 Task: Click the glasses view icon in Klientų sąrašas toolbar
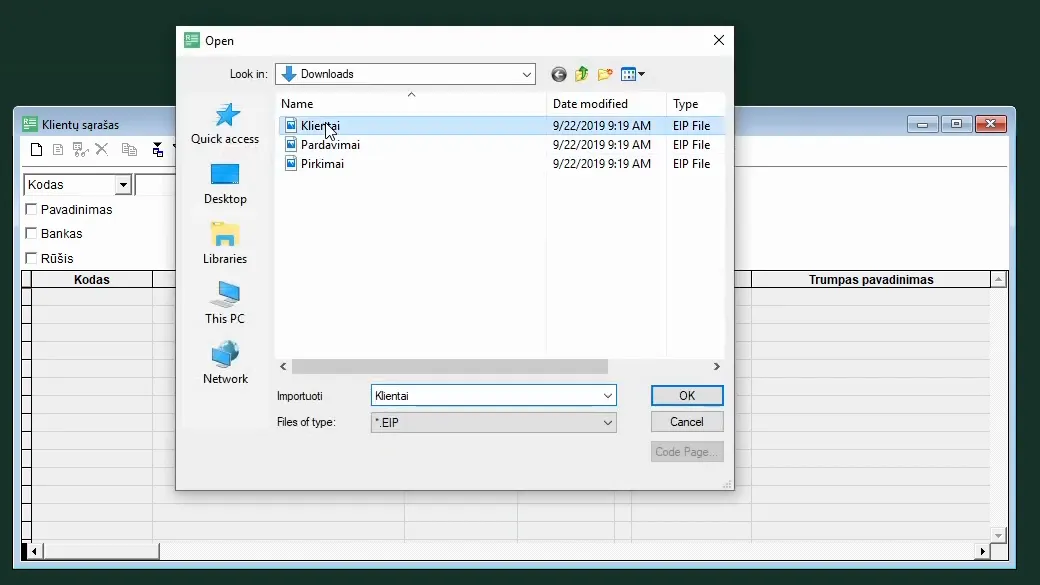(x=80, y=150)
